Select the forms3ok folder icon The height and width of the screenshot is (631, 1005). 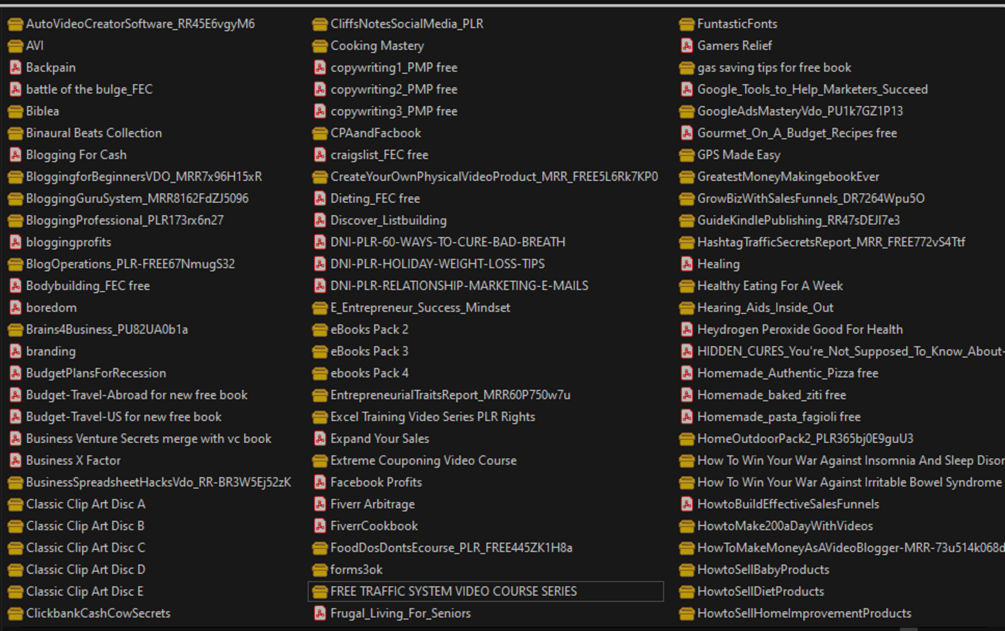coord(320,570)
